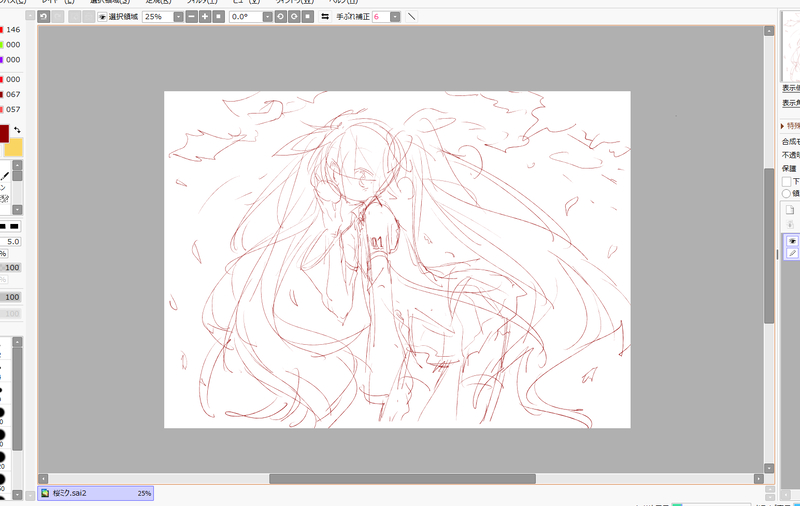Image resolution: width=800 pixels, height=506 pixels.
Task: Select the 桜ミク.sai2 document tab
Action: pos(95,493)
